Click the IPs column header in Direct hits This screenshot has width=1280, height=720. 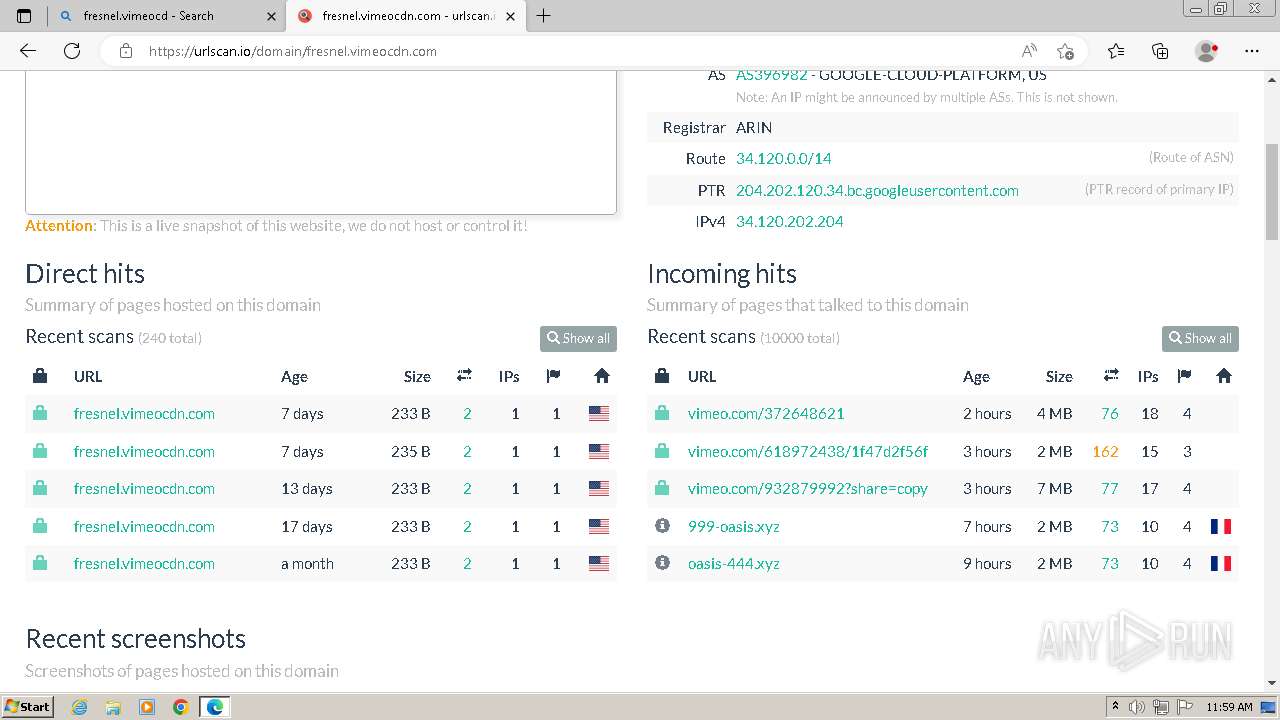(x=509, y=376)
